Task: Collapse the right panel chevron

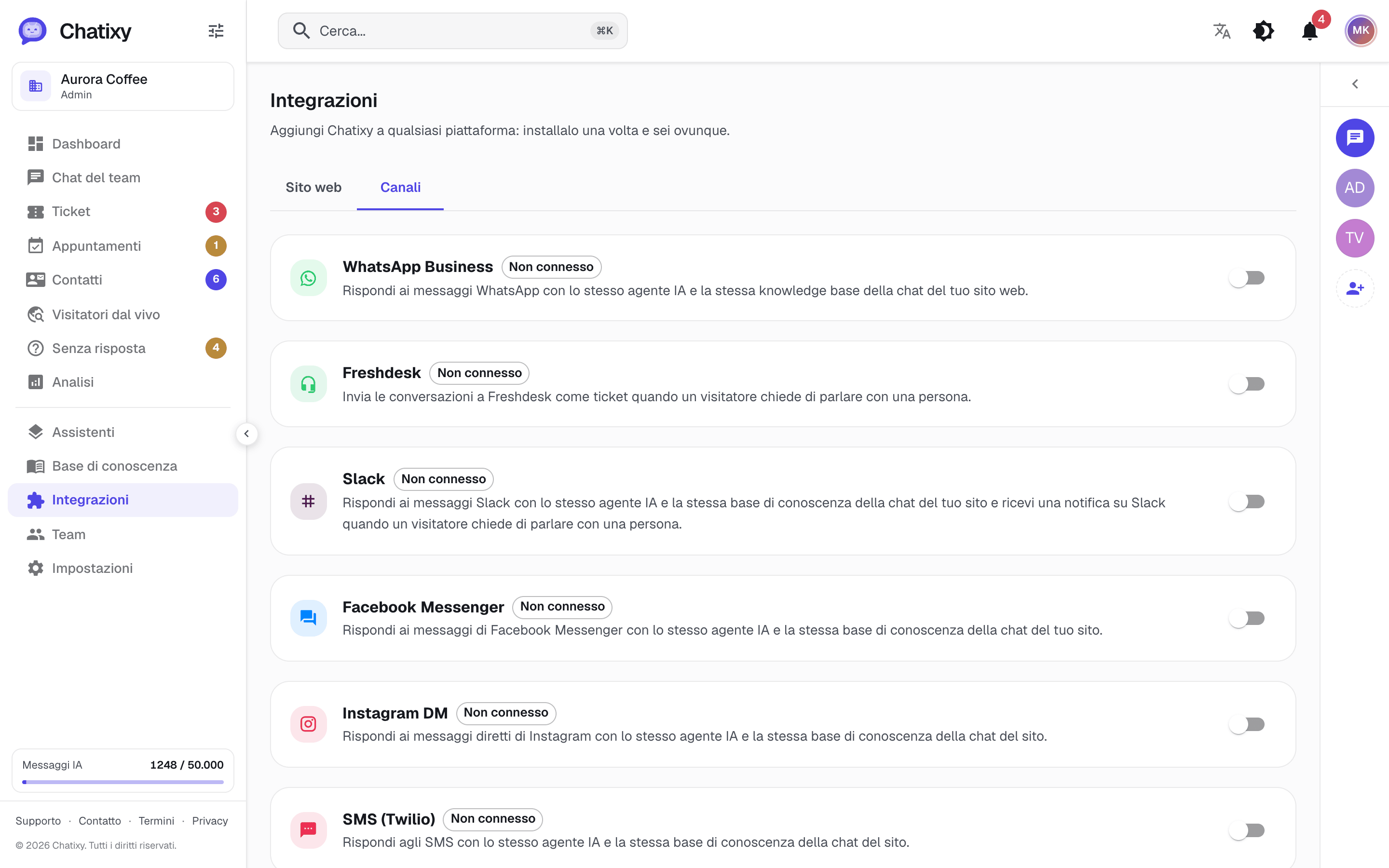Action: [1355, 84]
